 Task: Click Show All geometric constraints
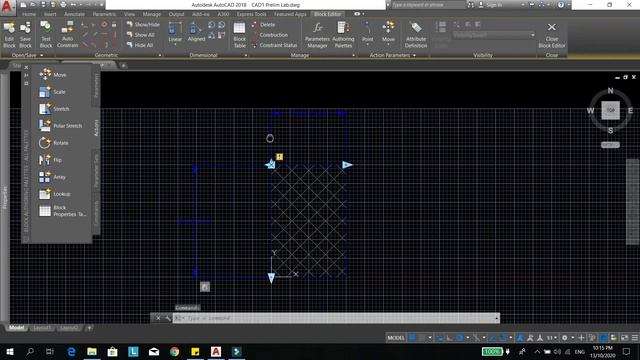[140, 35]
